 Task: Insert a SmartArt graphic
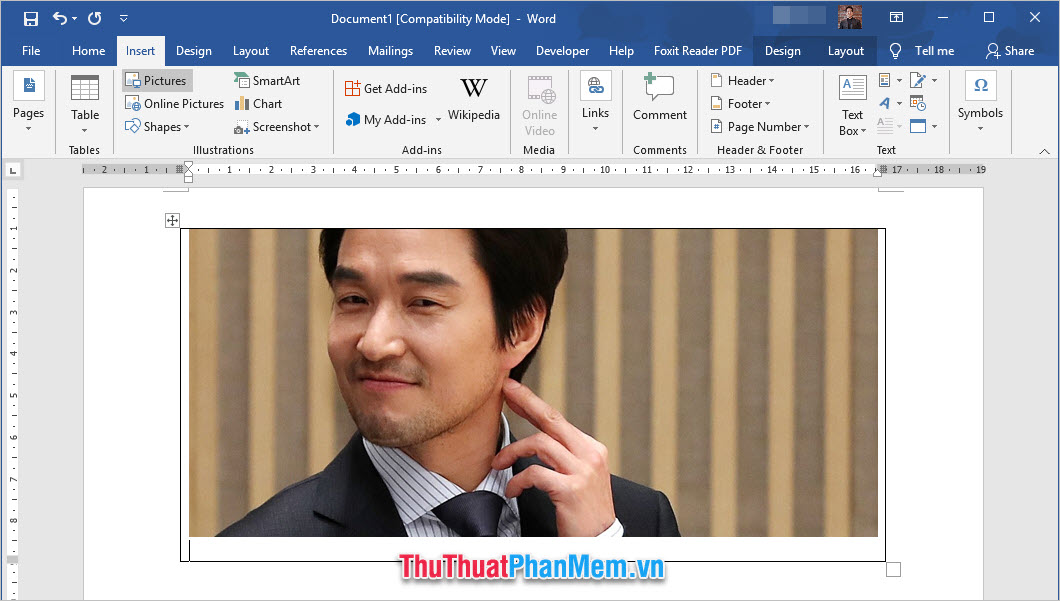point(263,80)
